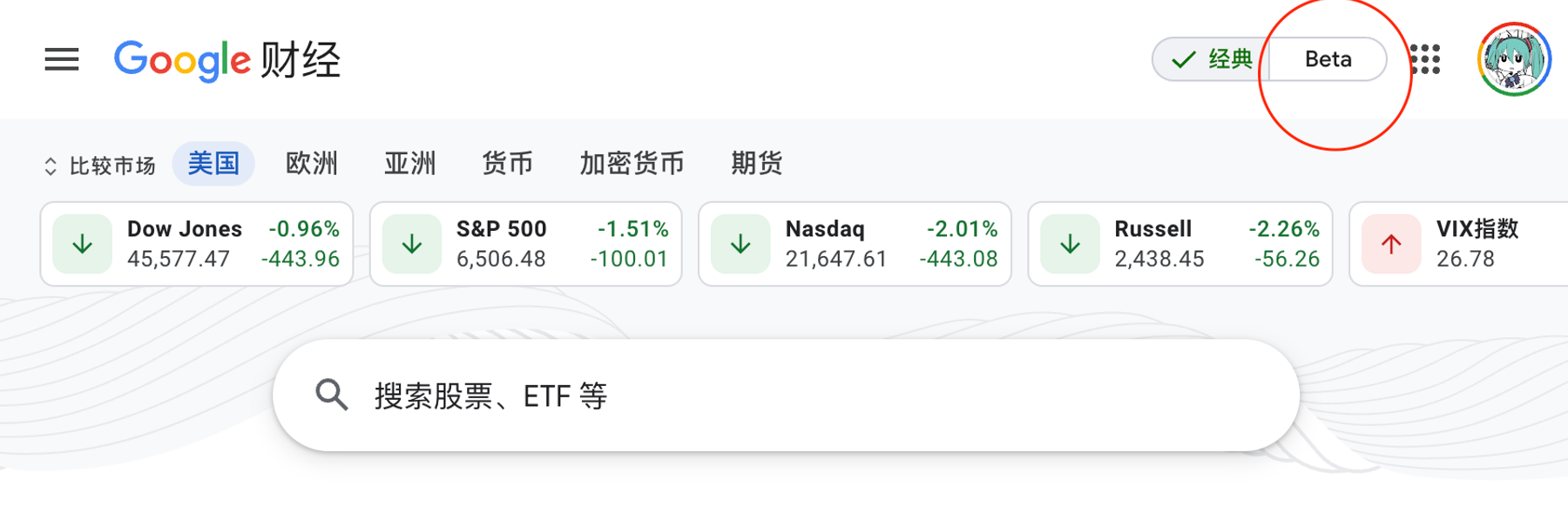1568x507 pixels.
Task: Click the search magnifier icon
Action: point(331,395)
